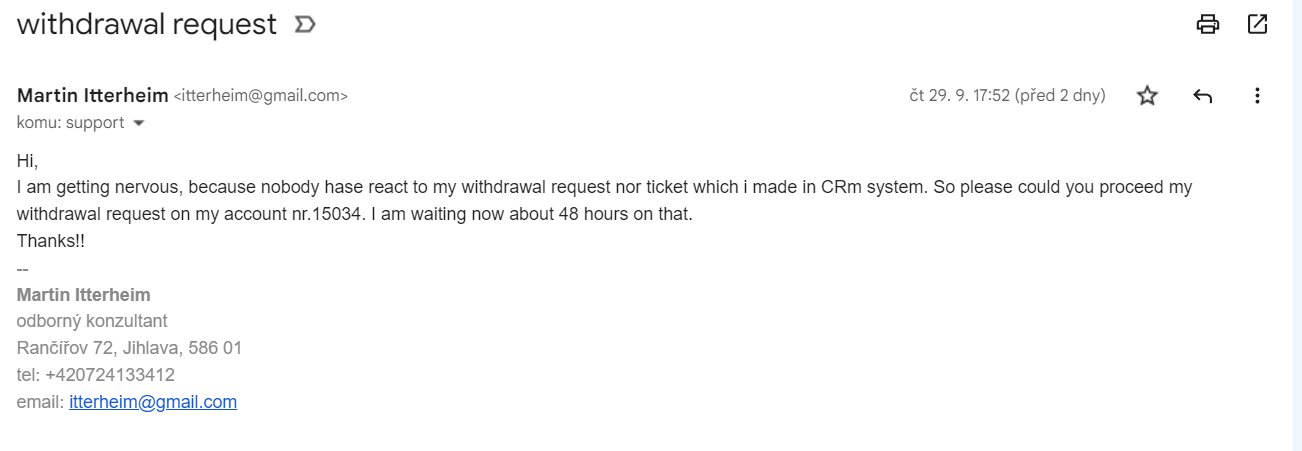Open the email in a new window
The height and width of the screenshot is (451, 1302).
tap(1258, 25)
